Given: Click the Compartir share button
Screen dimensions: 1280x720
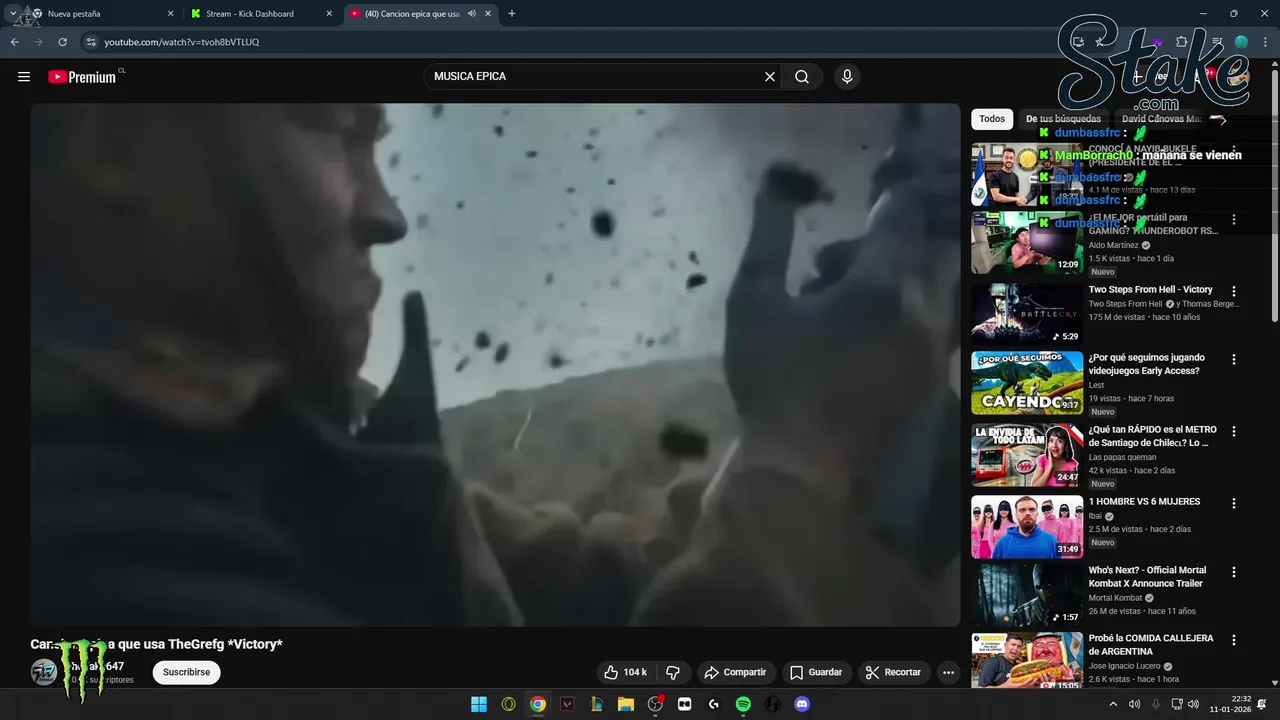Looking at the screenshot, I should (735, 673).
